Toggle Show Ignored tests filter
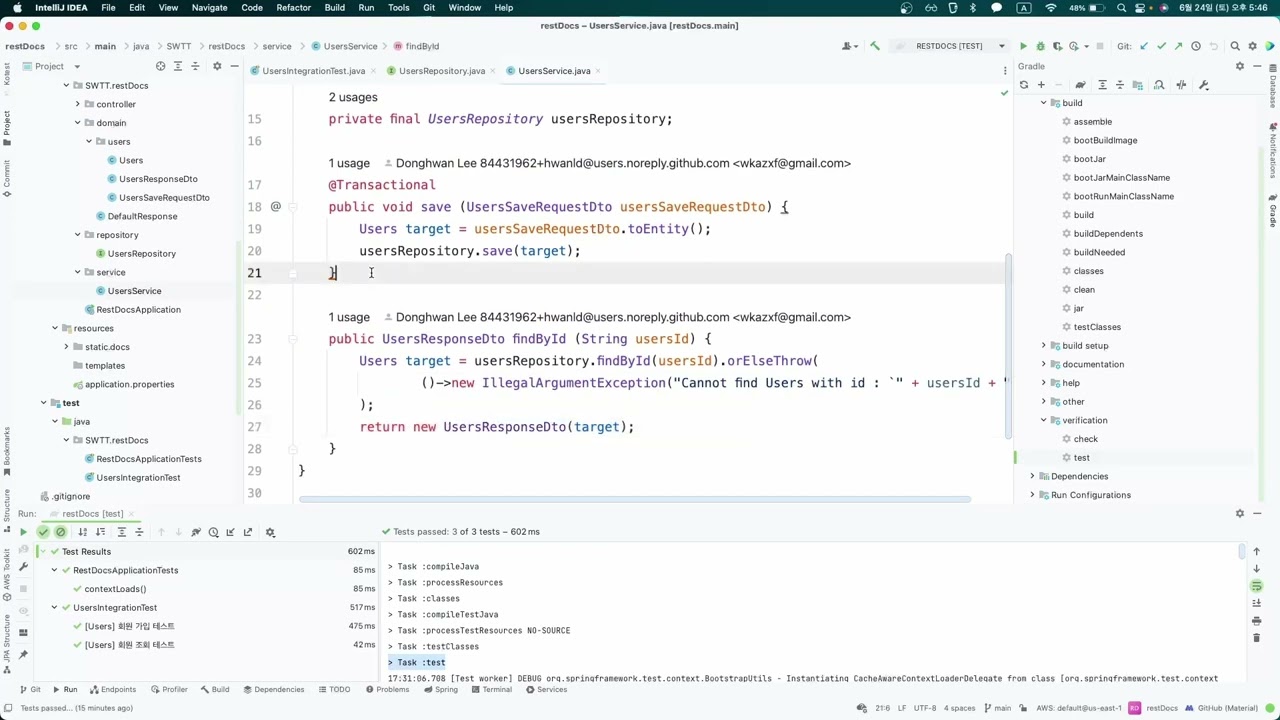Image resolution: width=1280 pixels, height=720 pixels. (x=60, y=532)
